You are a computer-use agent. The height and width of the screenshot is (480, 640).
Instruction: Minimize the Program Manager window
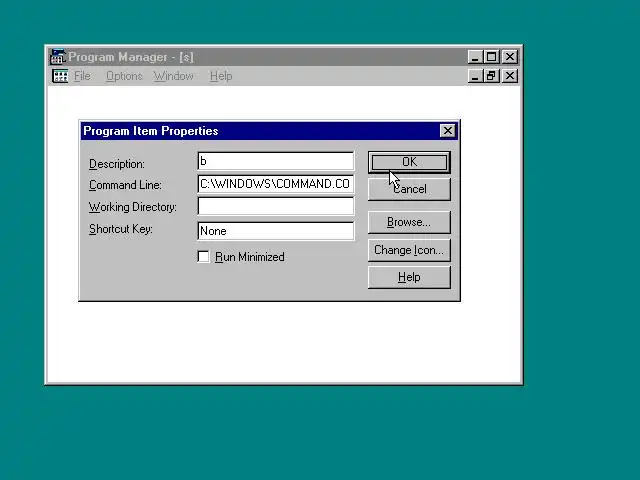[x=475, y=57]
